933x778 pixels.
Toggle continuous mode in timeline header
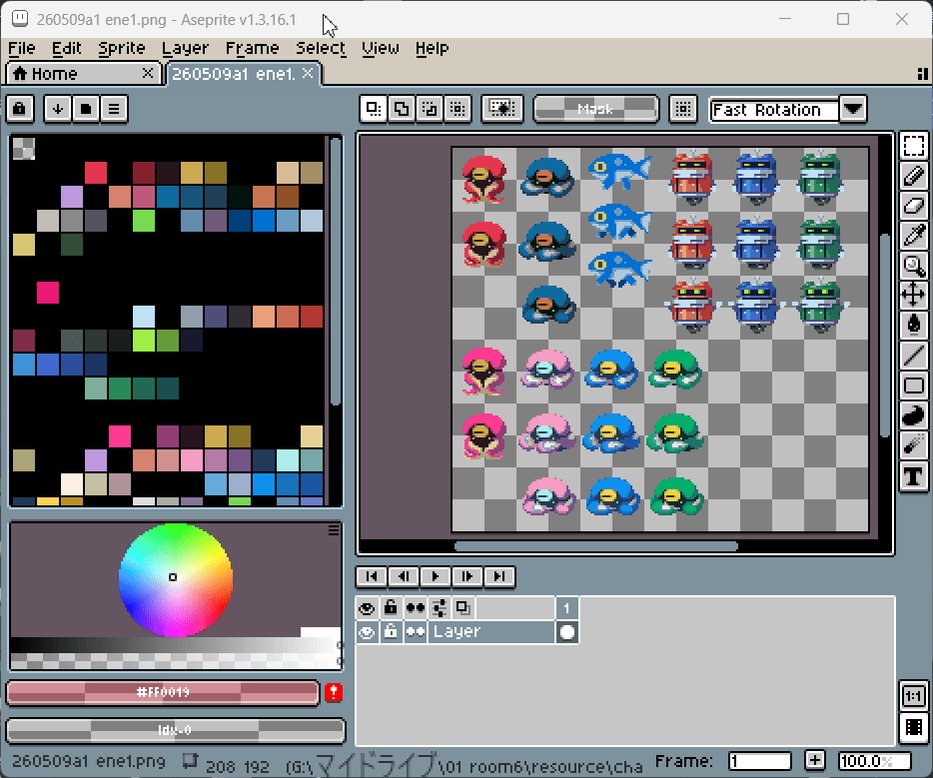415,608
